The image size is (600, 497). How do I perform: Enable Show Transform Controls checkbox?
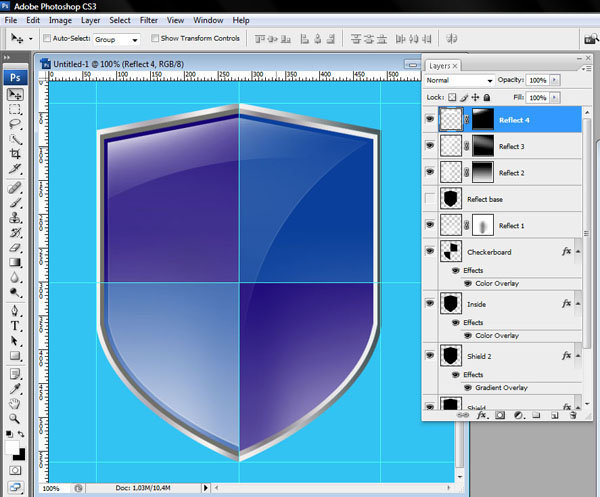pyautogui.click(x=155, y=38)
